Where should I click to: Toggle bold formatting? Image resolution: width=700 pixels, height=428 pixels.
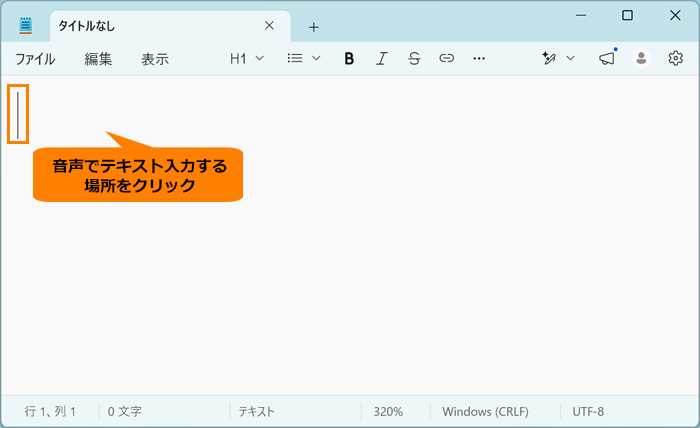tap(349, 58)
